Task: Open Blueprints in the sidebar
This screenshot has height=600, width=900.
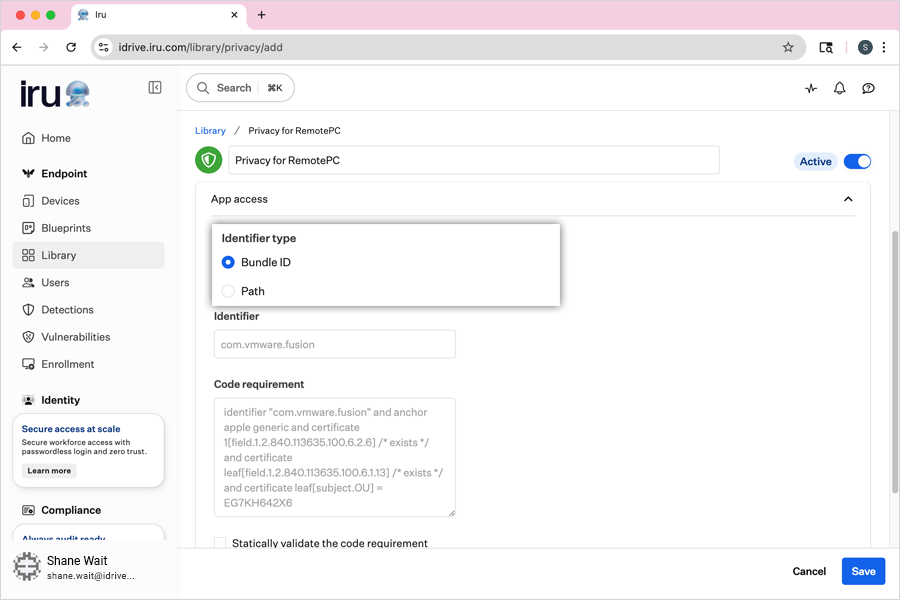Action: (x=66, y=228)
